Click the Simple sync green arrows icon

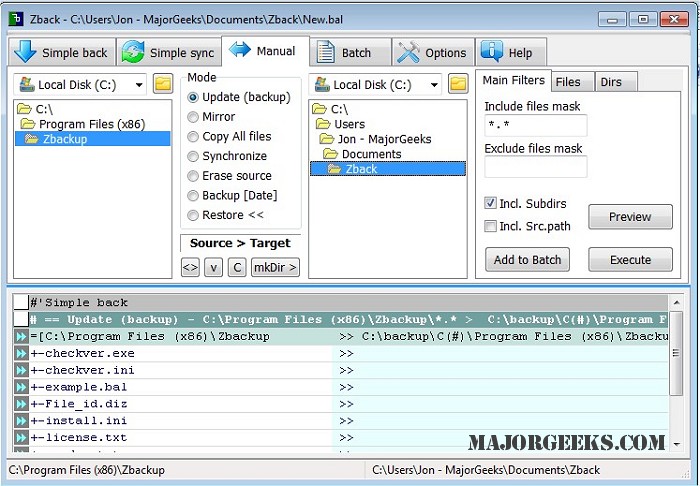pyautogui.click(x=133, y=52)
